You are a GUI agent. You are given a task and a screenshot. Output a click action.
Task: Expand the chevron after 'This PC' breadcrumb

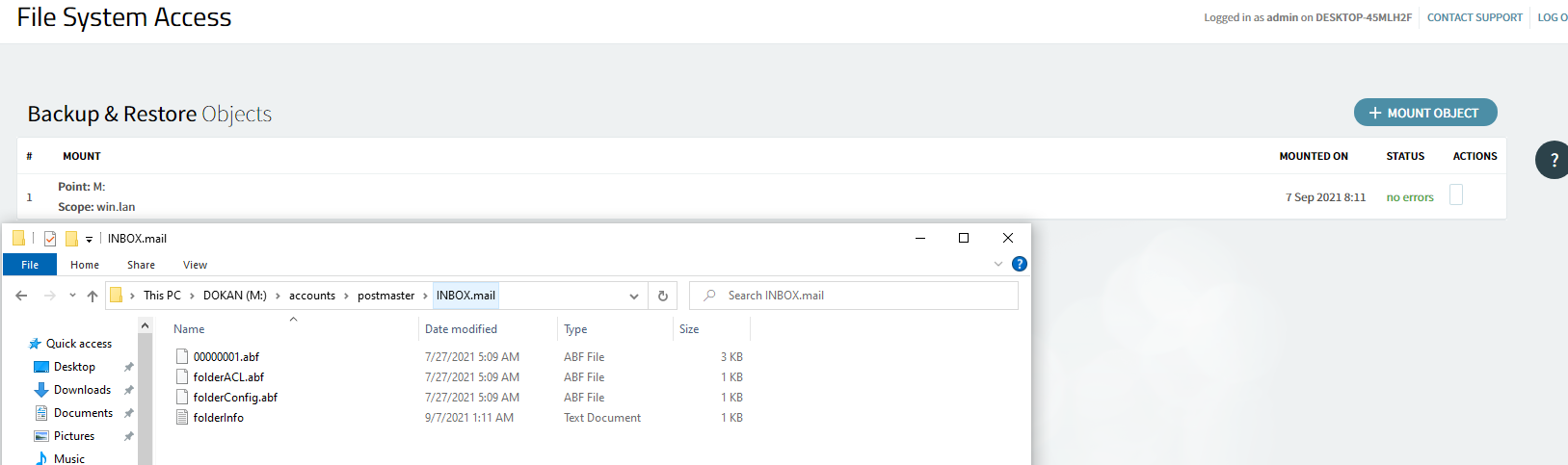click(192, 296)
